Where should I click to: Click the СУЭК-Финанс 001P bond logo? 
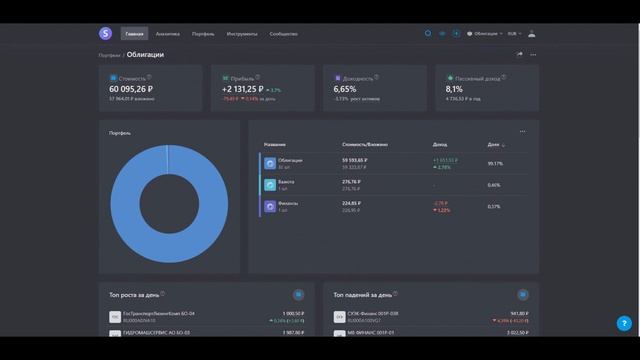tap(339, 317)
